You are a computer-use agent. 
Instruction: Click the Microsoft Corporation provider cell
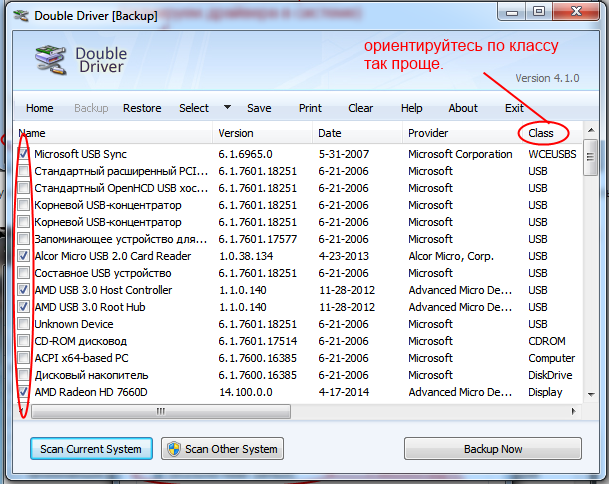pyautogui.click(x=460, y=154)
